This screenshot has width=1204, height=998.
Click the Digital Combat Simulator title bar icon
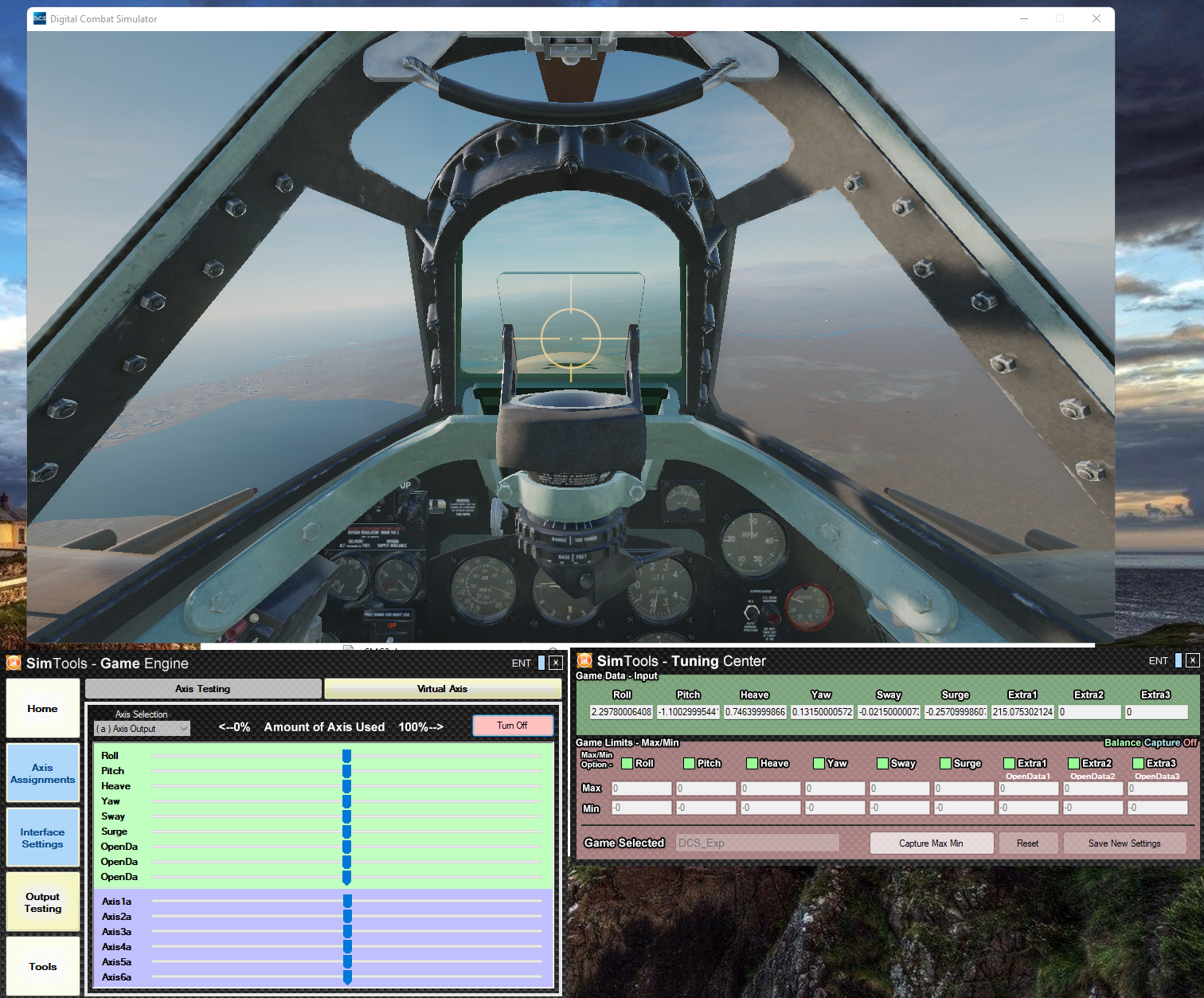[39, 18]
